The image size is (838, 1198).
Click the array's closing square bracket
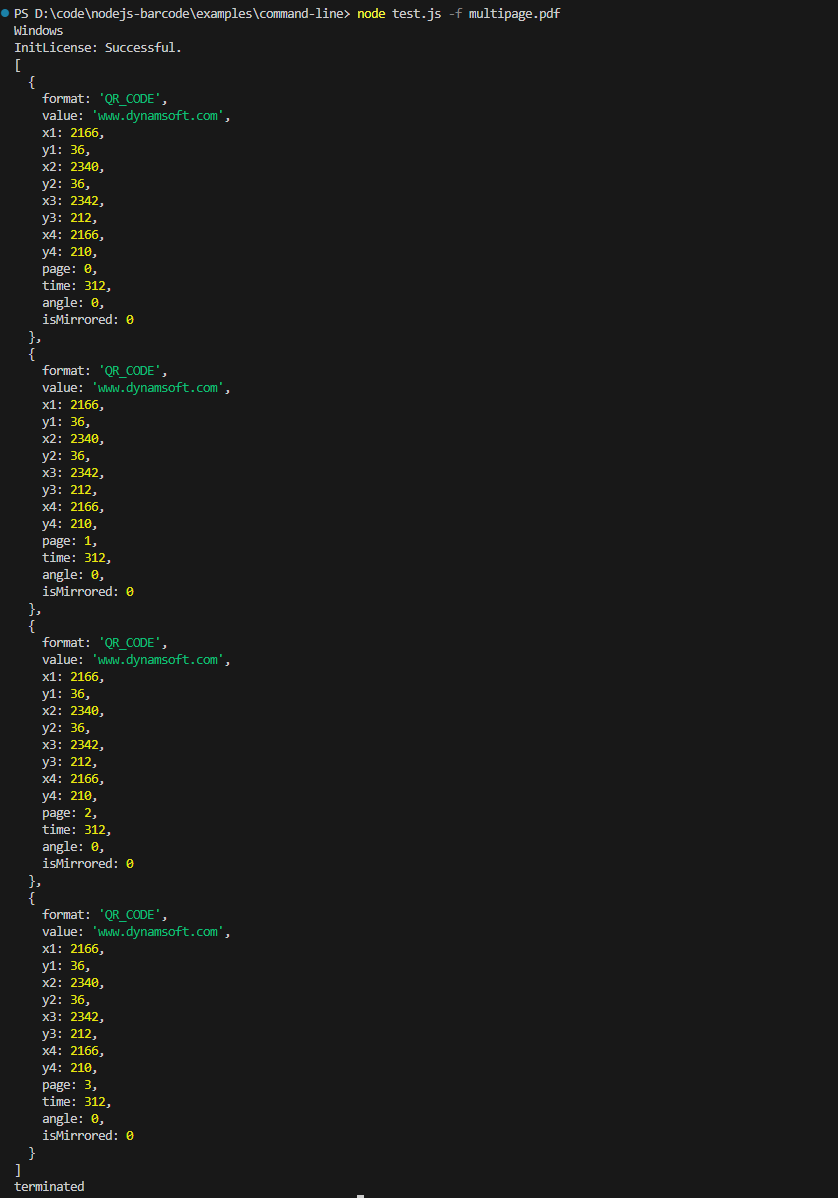[x=17, y=1169]
